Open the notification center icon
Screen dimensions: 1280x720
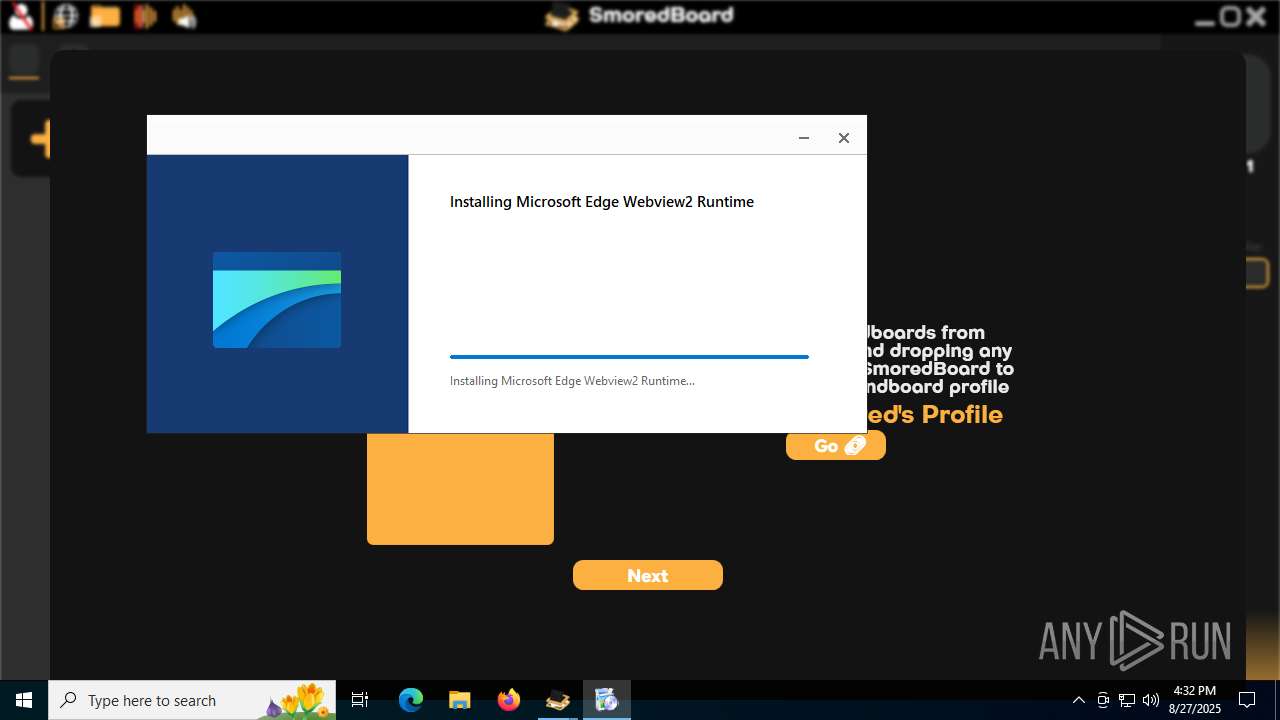click(x=1247, y=700)
